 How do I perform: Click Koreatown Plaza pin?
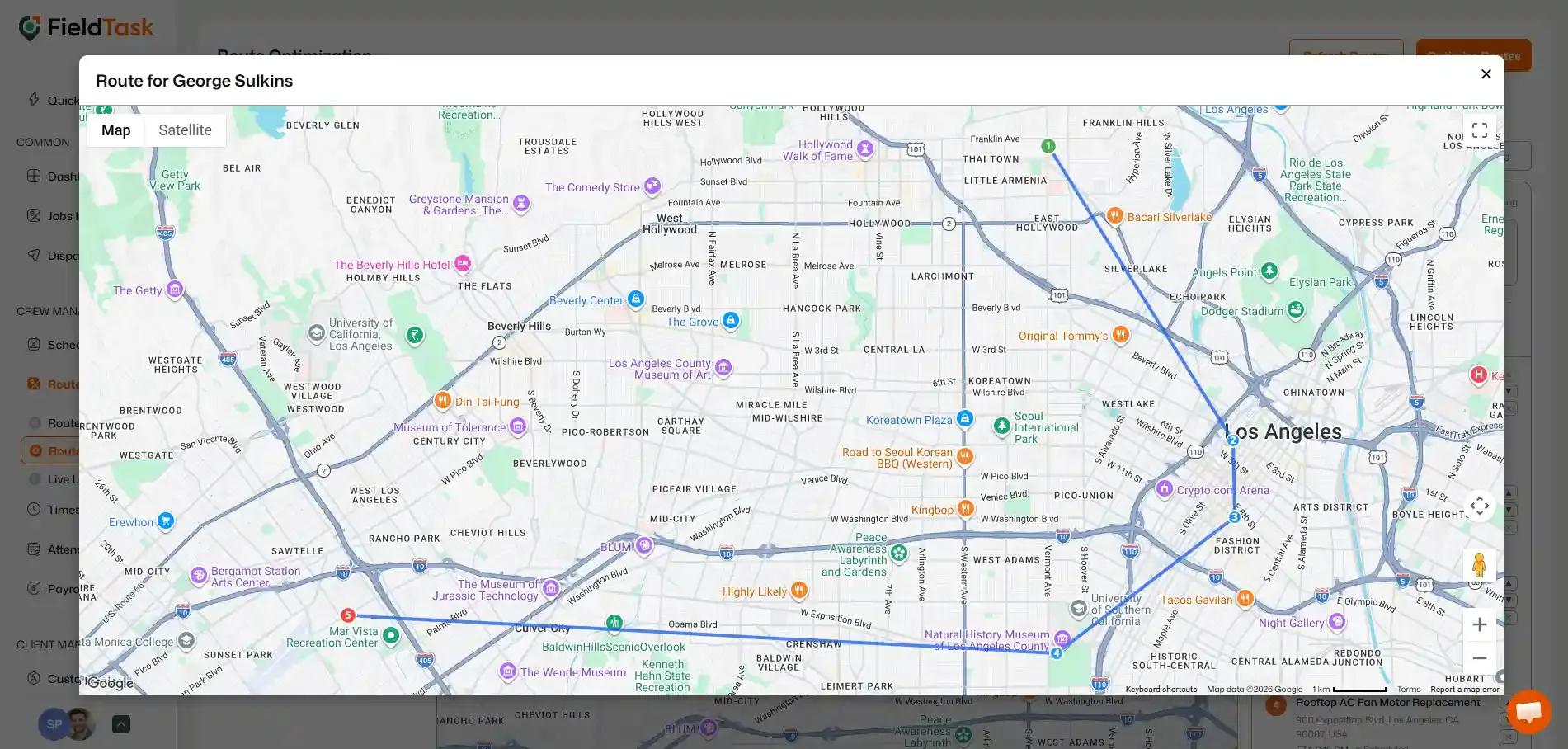click(964, 419)
